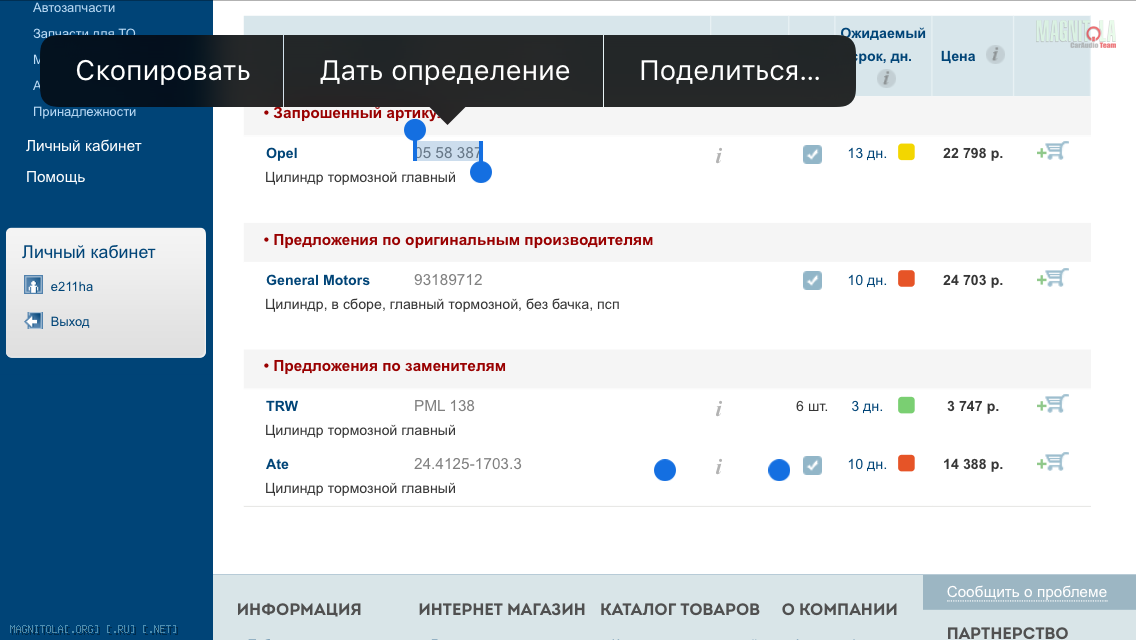Click 10 дн. in the General Motors row
This screenshot has height=640, width=1136.
867,280
